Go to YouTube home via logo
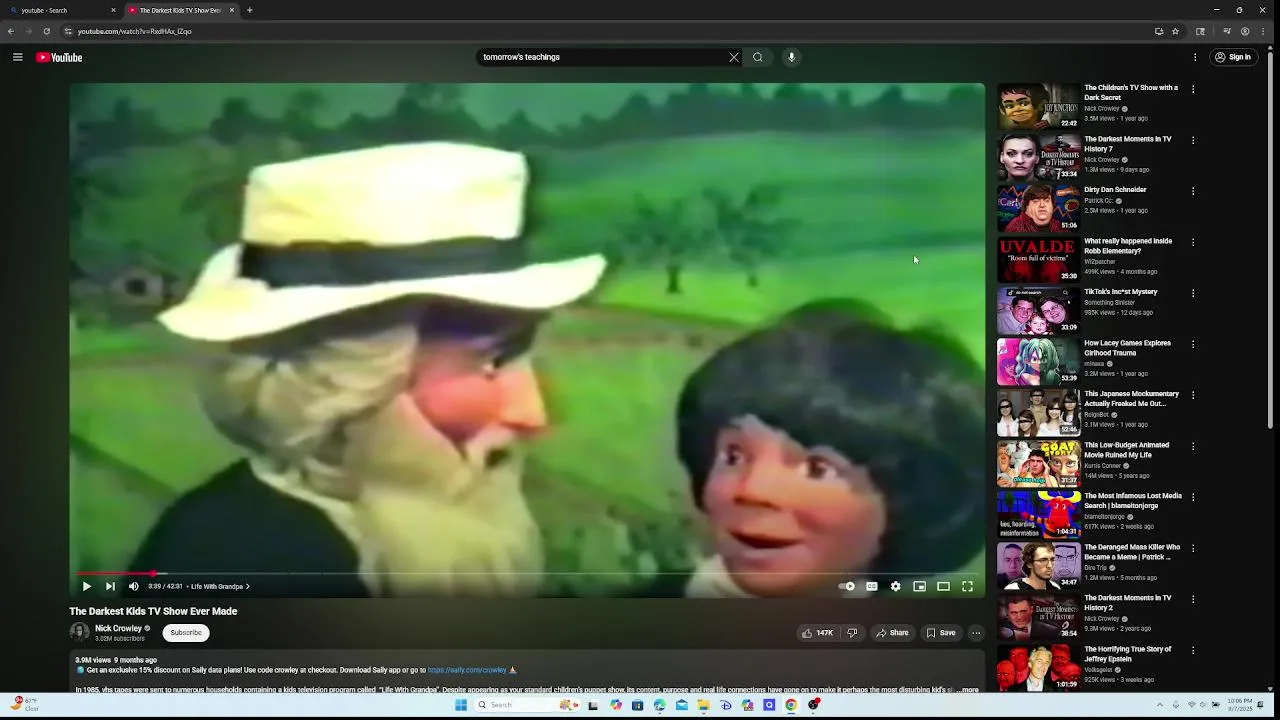Image resolution: width=1280 pixels, height=720 pixels. [59, 57]
